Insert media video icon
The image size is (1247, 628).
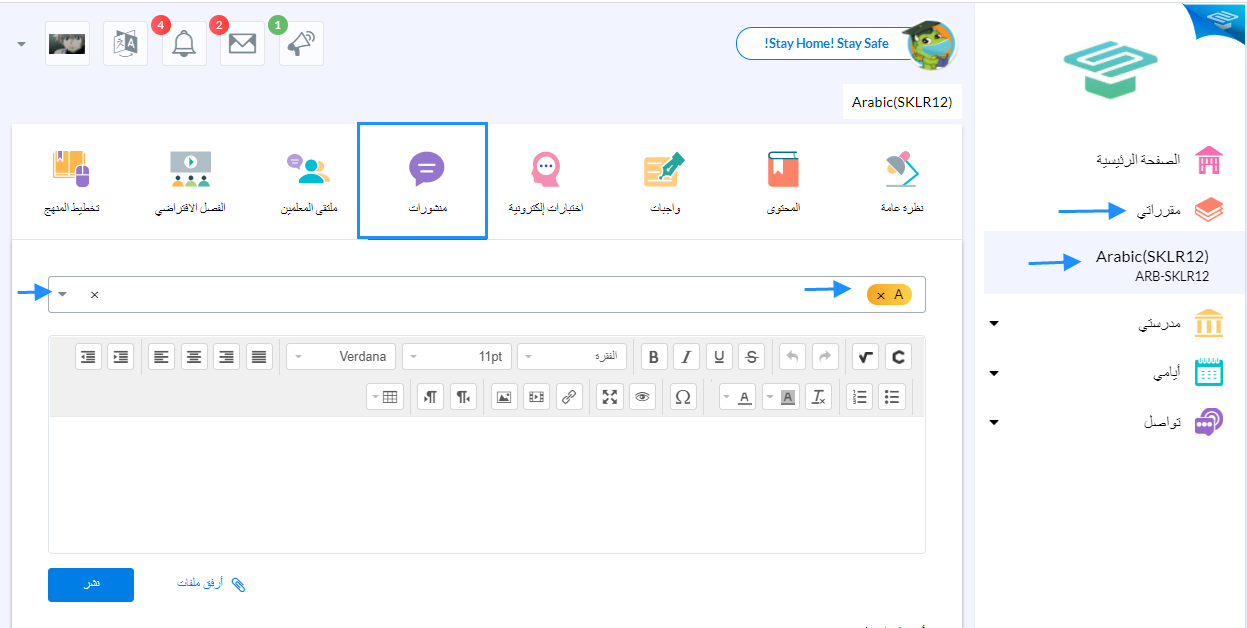tap(537, 397)
